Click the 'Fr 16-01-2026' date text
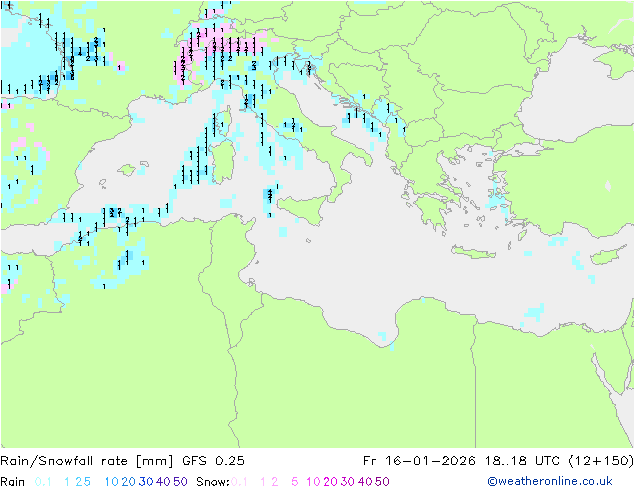The height and width of the screenshot is (490, 634). point(419,461)
